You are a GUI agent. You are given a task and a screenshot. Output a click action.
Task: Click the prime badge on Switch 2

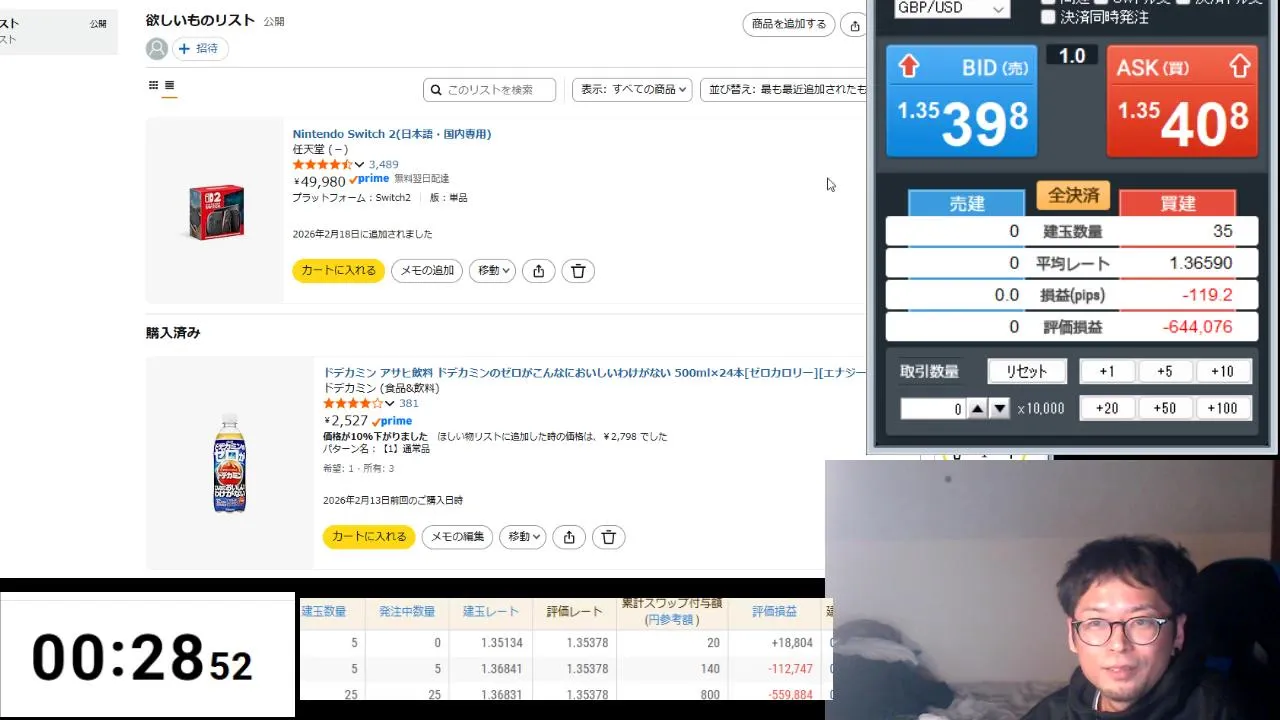[x=369, y=179]
